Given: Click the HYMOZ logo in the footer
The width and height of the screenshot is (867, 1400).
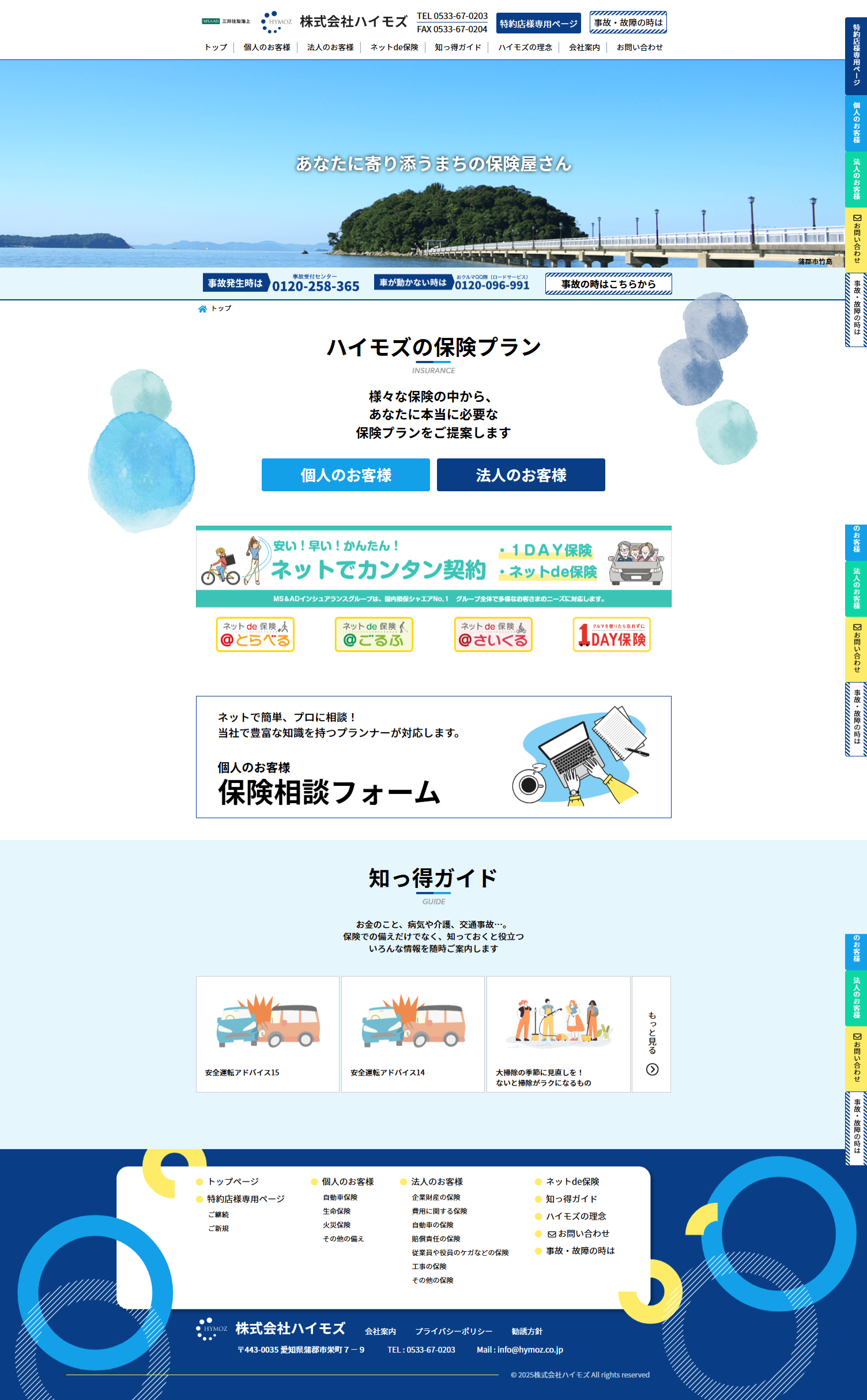Looking at the screenshot, I should coord(212,1329).
